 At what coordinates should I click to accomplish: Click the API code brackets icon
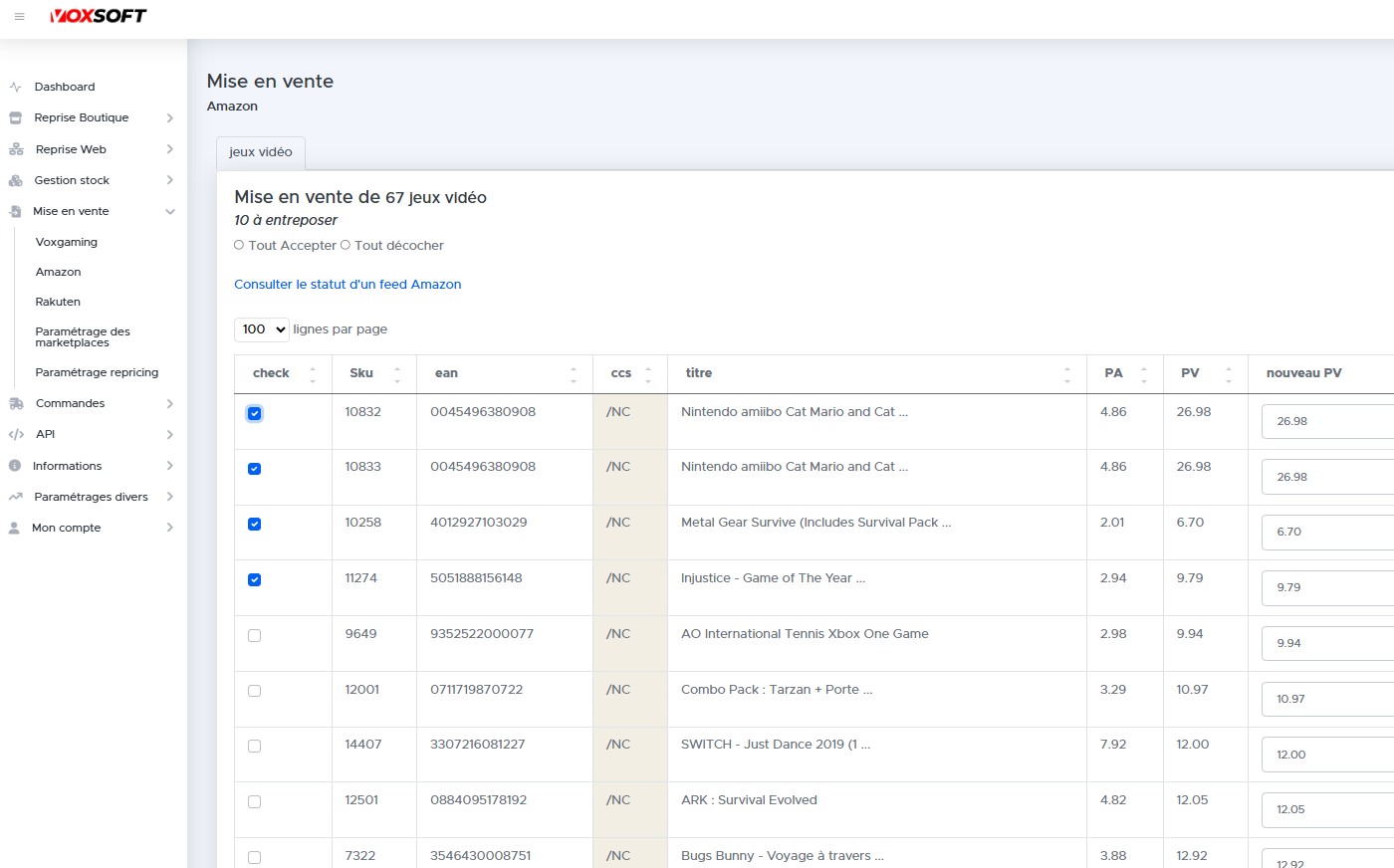tap(15, 435)
